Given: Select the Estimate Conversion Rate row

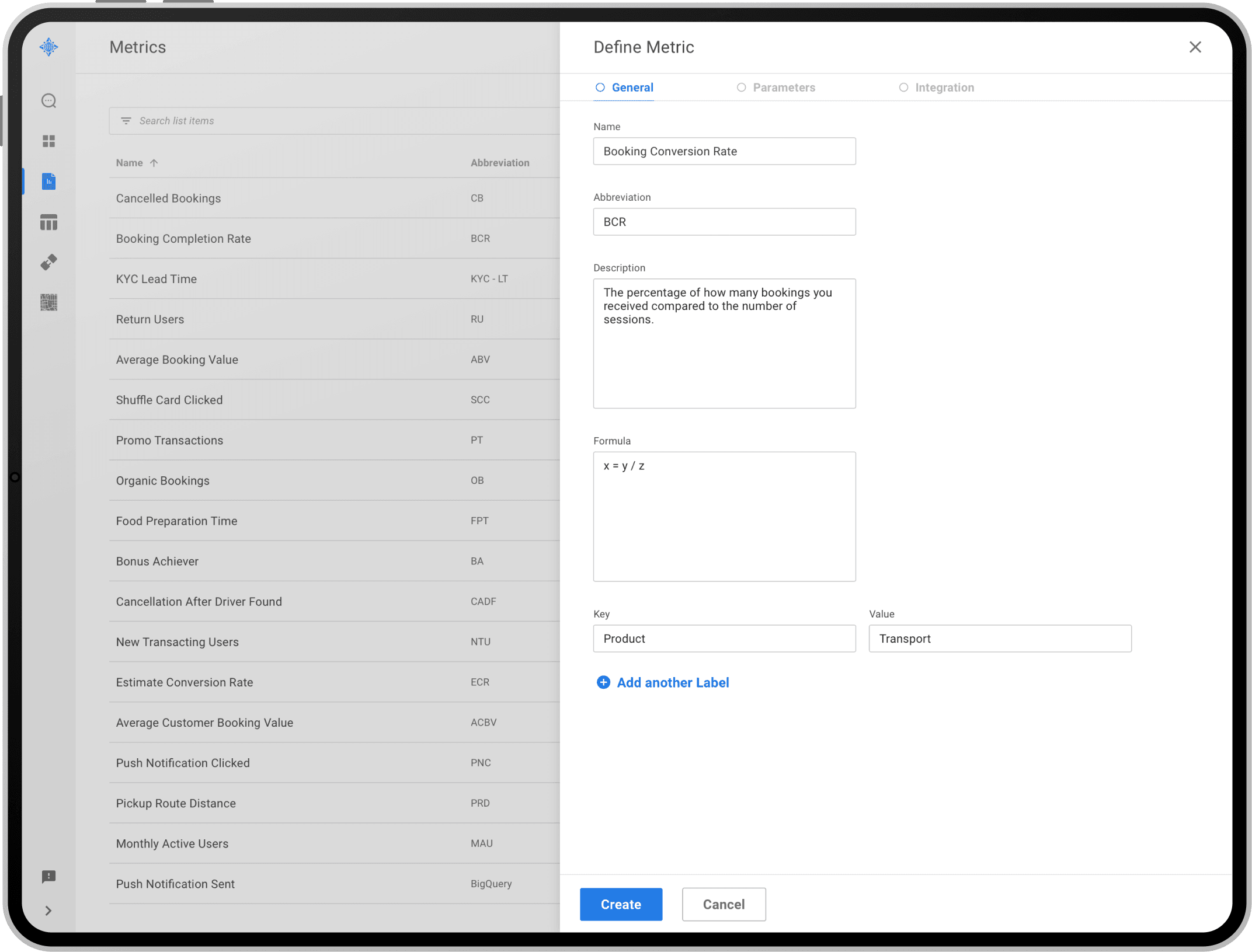Looking at the screenshot, I should click(334, 681).
